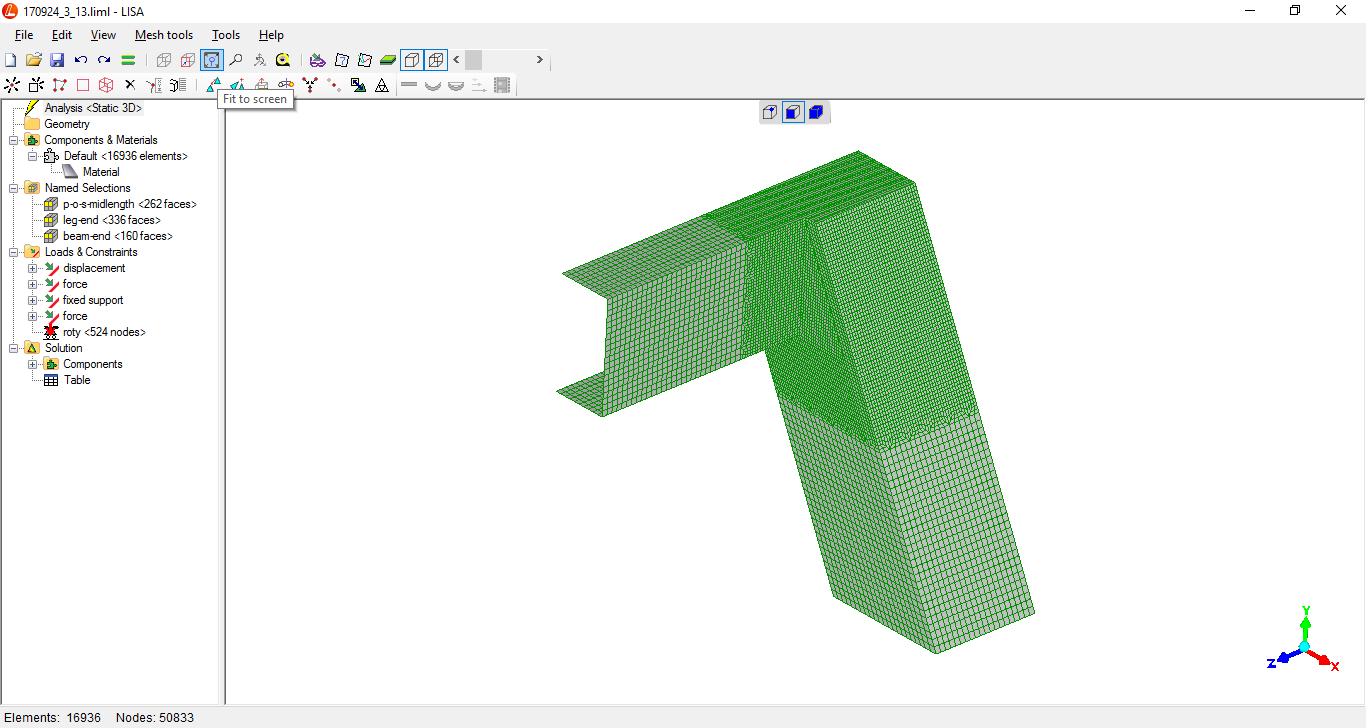Expand the displacement constraint node

[x=32, y=268]
